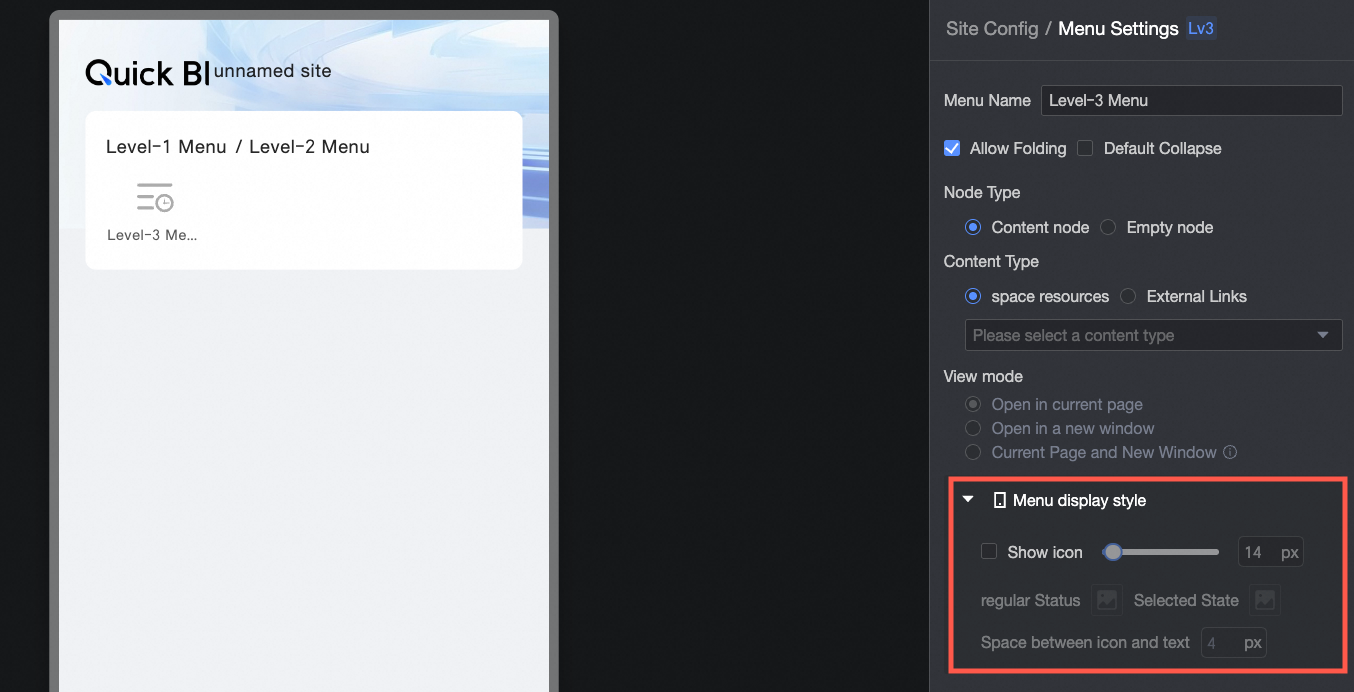Open the regular Status icon image picker

[x=1107, y=600]
